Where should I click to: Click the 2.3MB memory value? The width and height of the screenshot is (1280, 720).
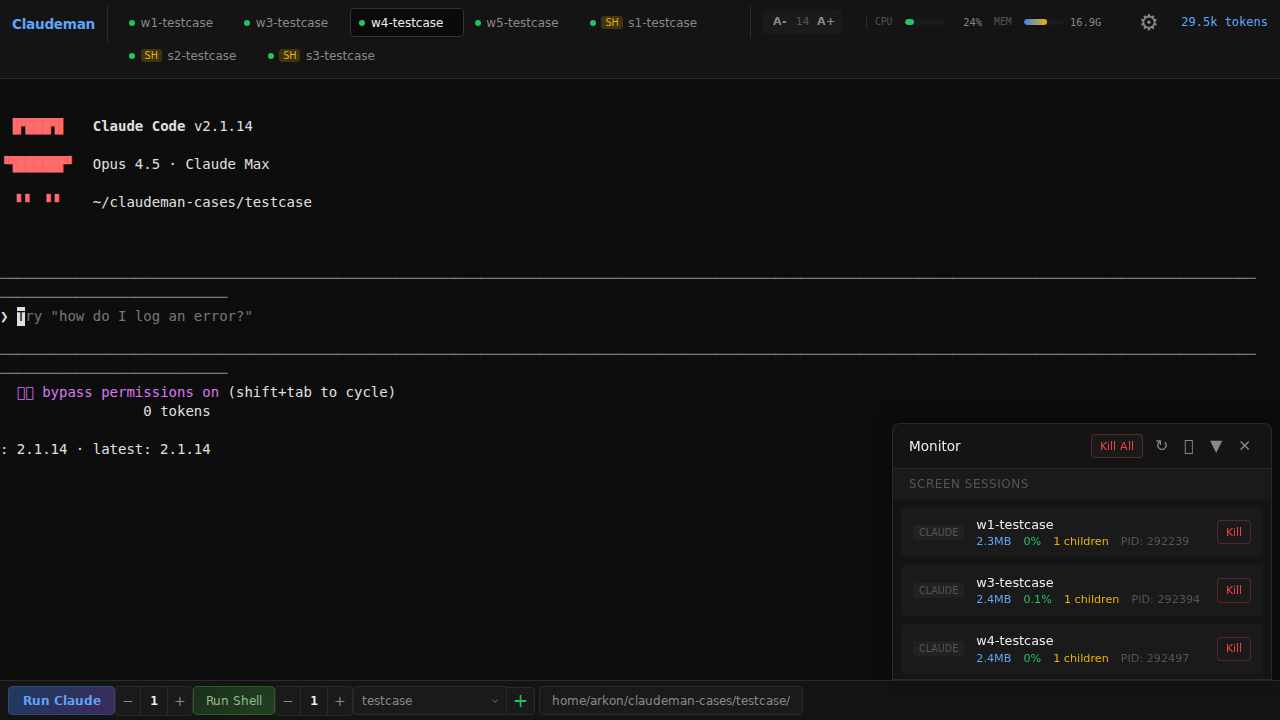click(994, 542)
